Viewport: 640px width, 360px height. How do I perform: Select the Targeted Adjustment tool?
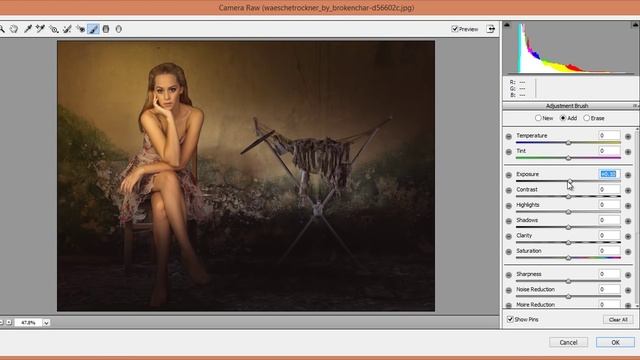(x=54, y=29)
